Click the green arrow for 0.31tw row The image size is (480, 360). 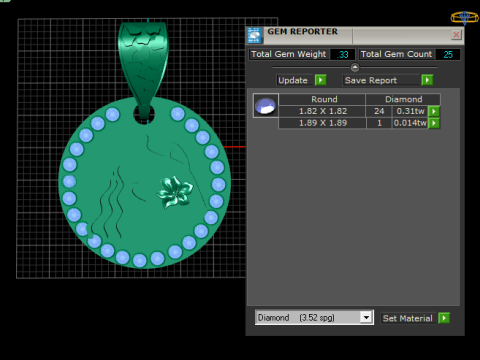click(x=434, y=111)
